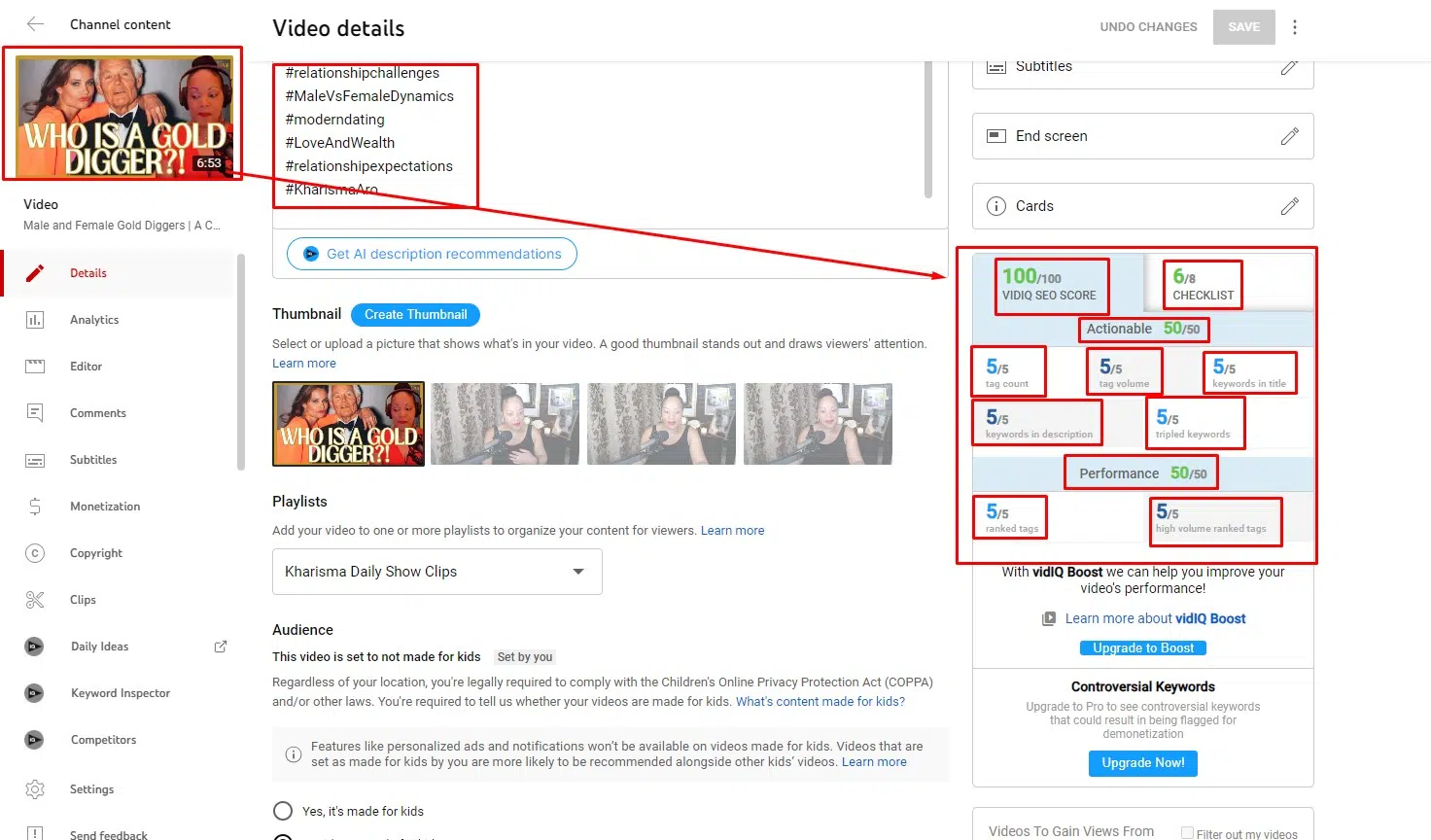Check the 'Filter out my videos' checkbox
The height and width of the screenshot is (840, 1431).
(x=1187, y=833)
